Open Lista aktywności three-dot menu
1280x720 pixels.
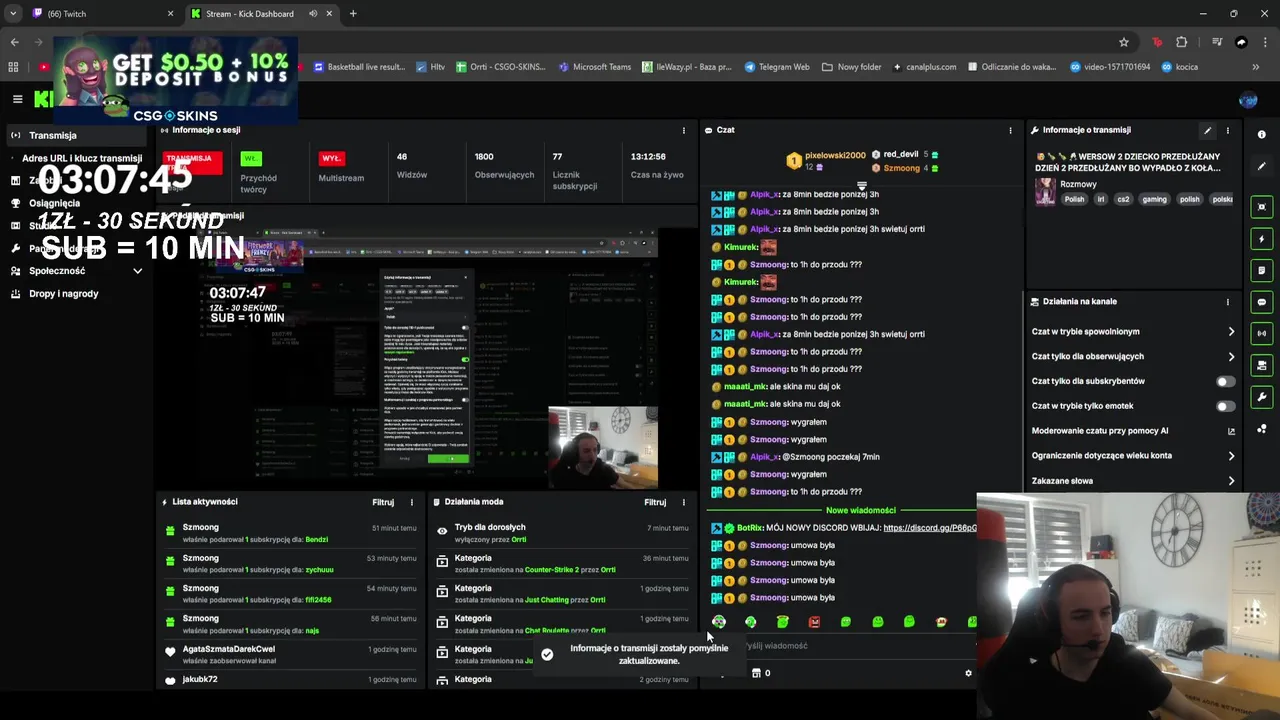coord(412,502)
